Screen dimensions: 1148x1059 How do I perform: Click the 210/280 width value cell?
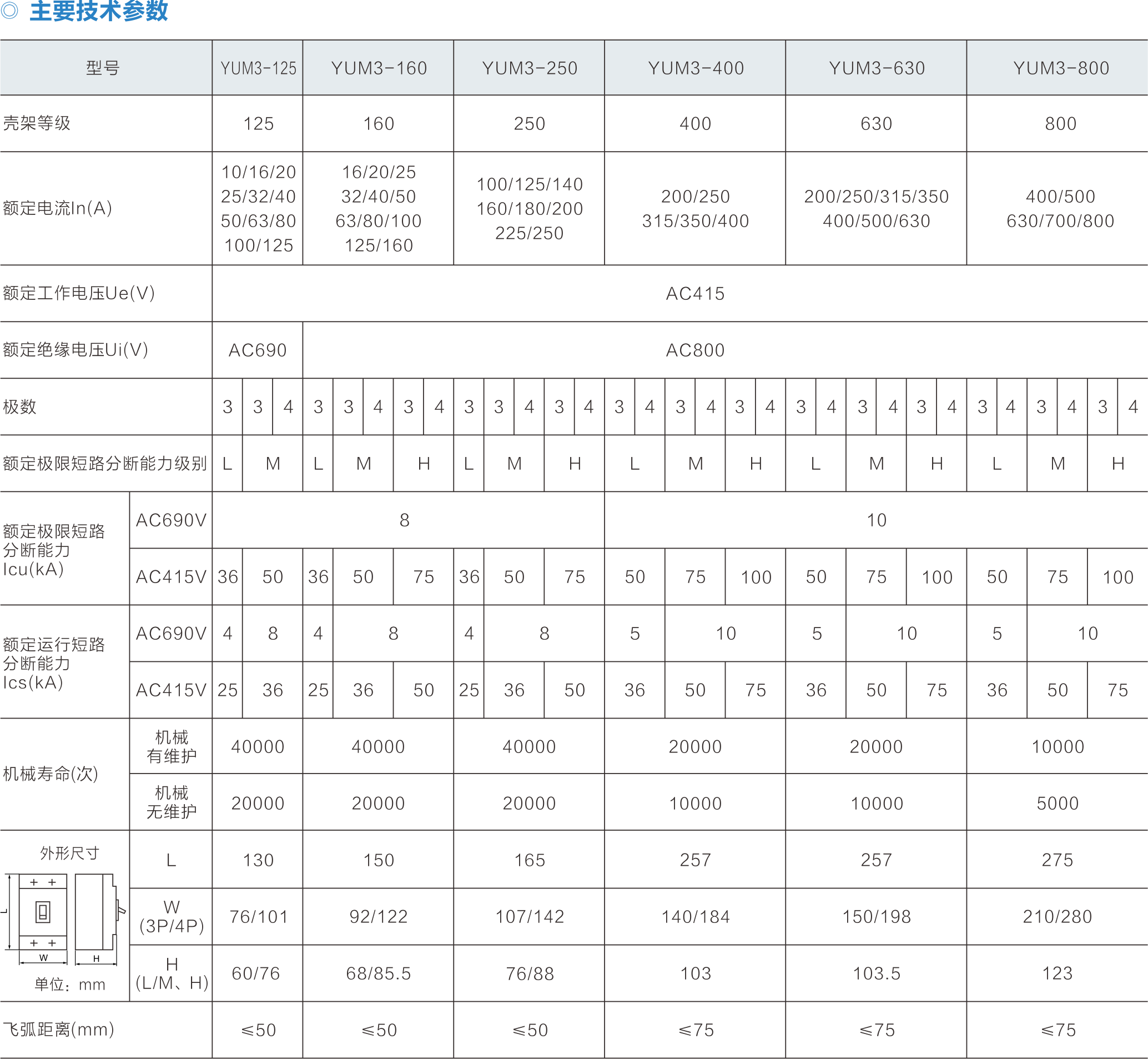click(1057, 917)
